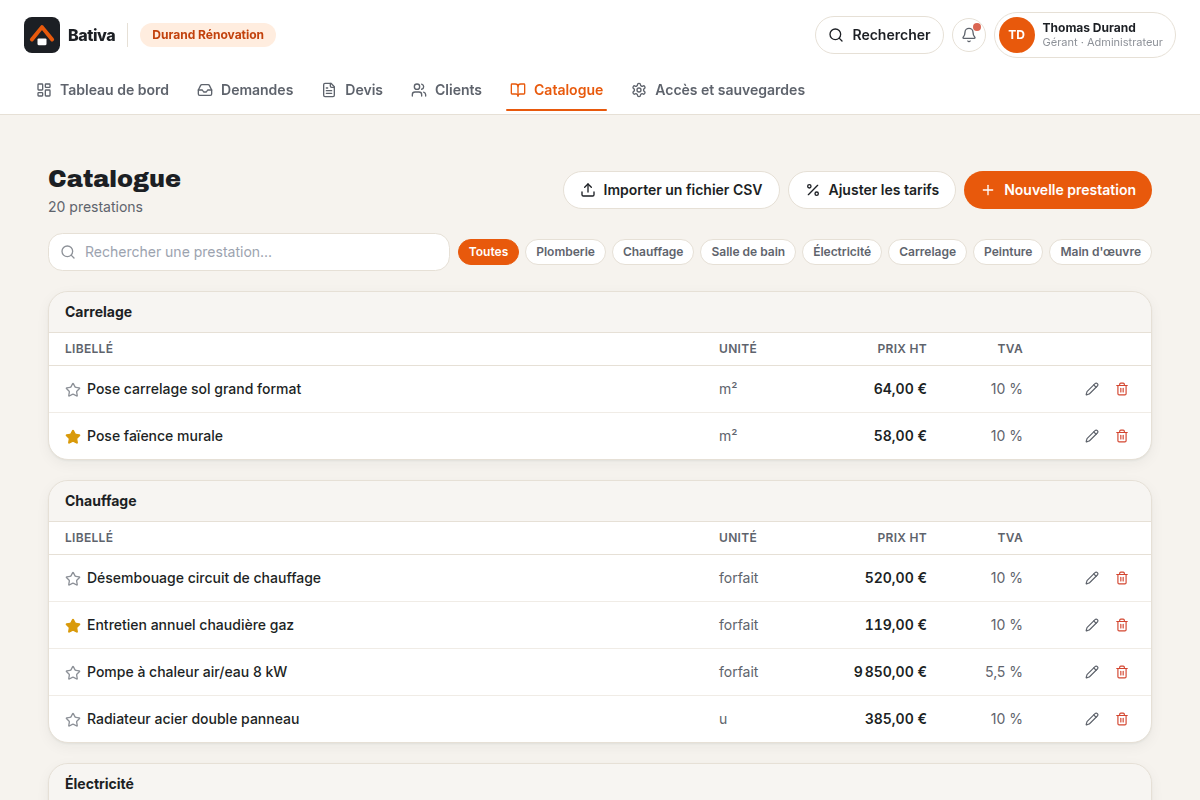Delete Radiateur acier double panneau
The height and width of the screenshot is (800, 1200).
[1122, 719]
